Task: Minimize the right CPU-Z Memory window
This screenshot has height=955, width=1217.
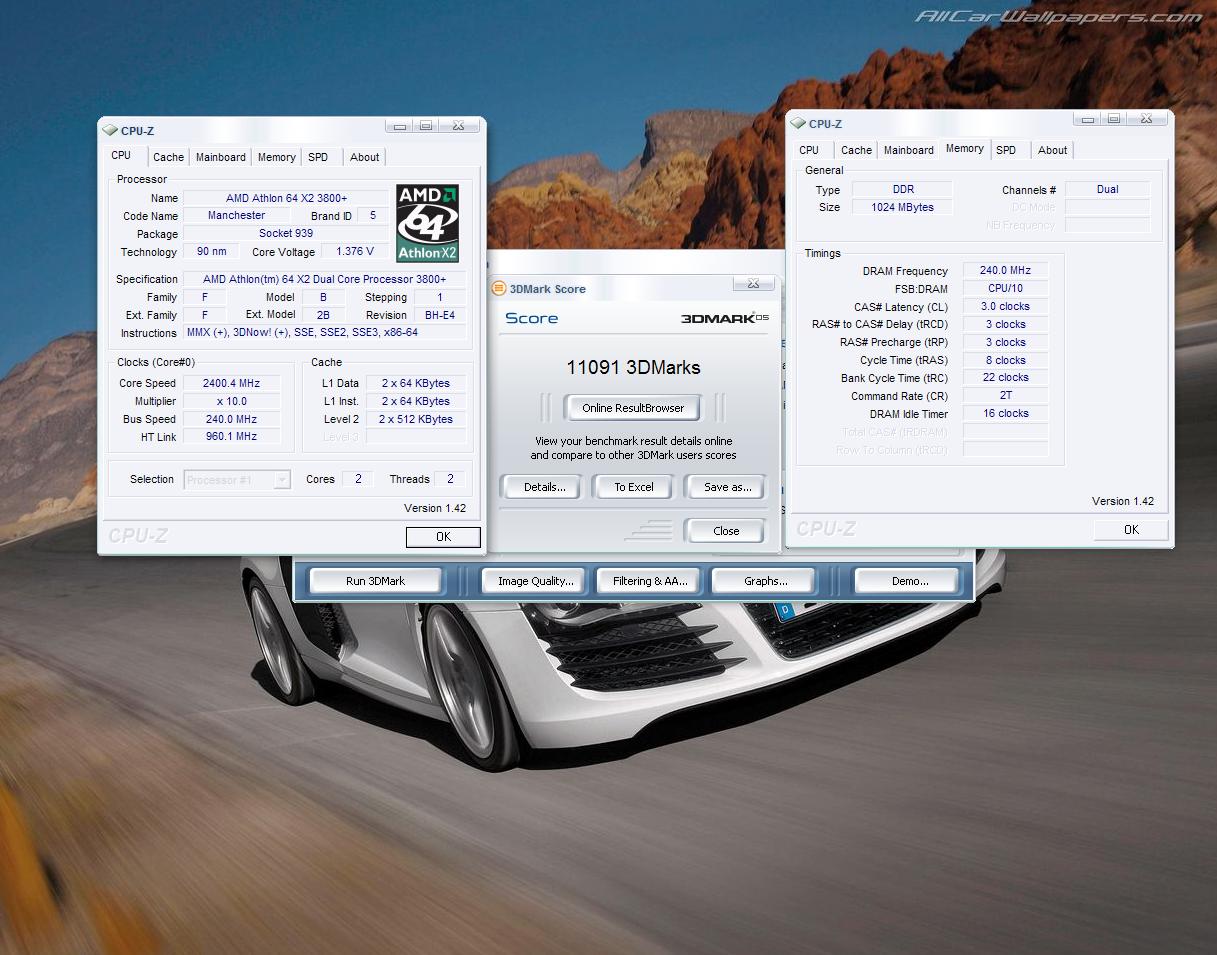Action: [1088, 119]
